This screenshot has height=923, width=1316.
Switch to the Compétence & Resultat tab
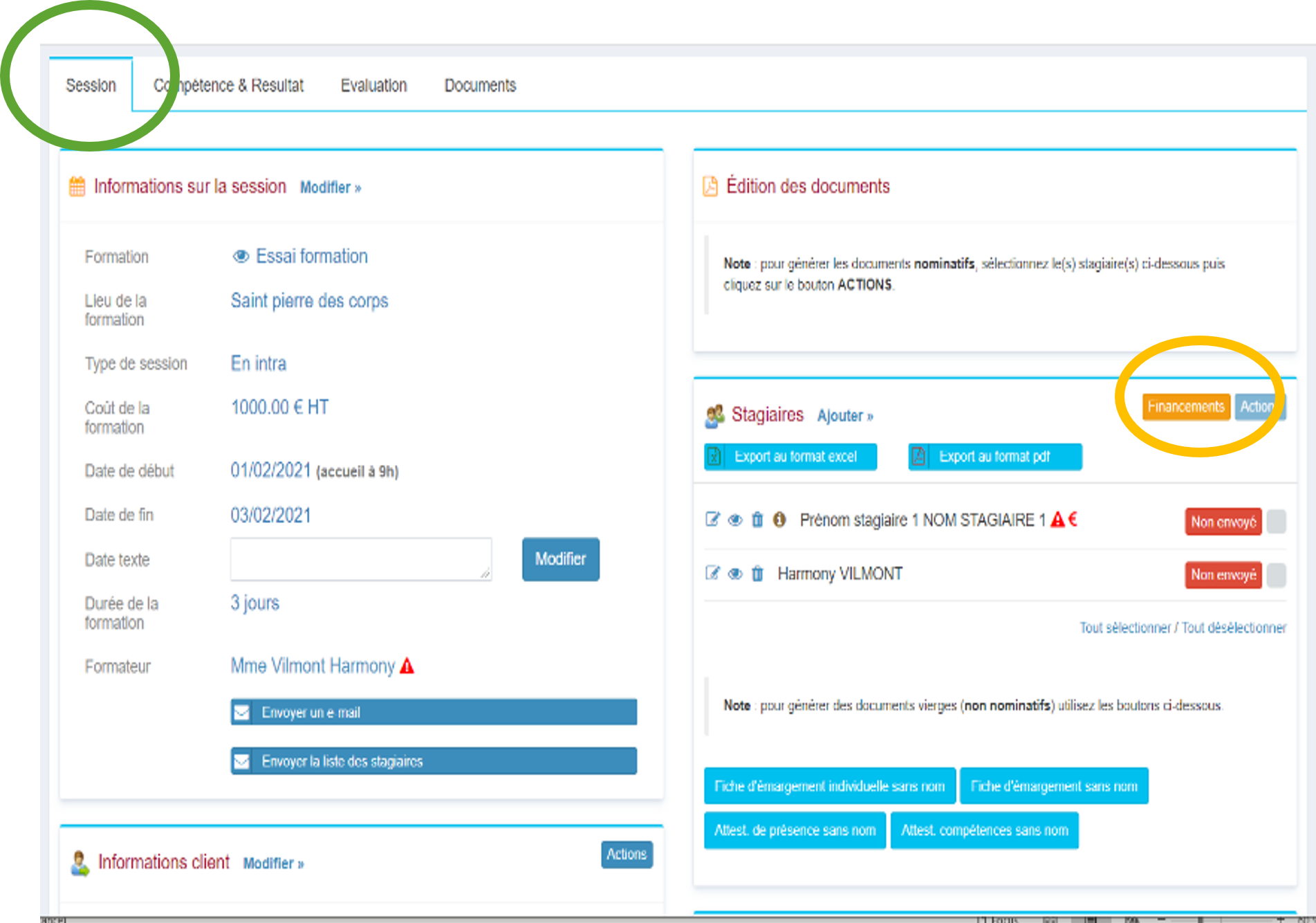(228, 86)
